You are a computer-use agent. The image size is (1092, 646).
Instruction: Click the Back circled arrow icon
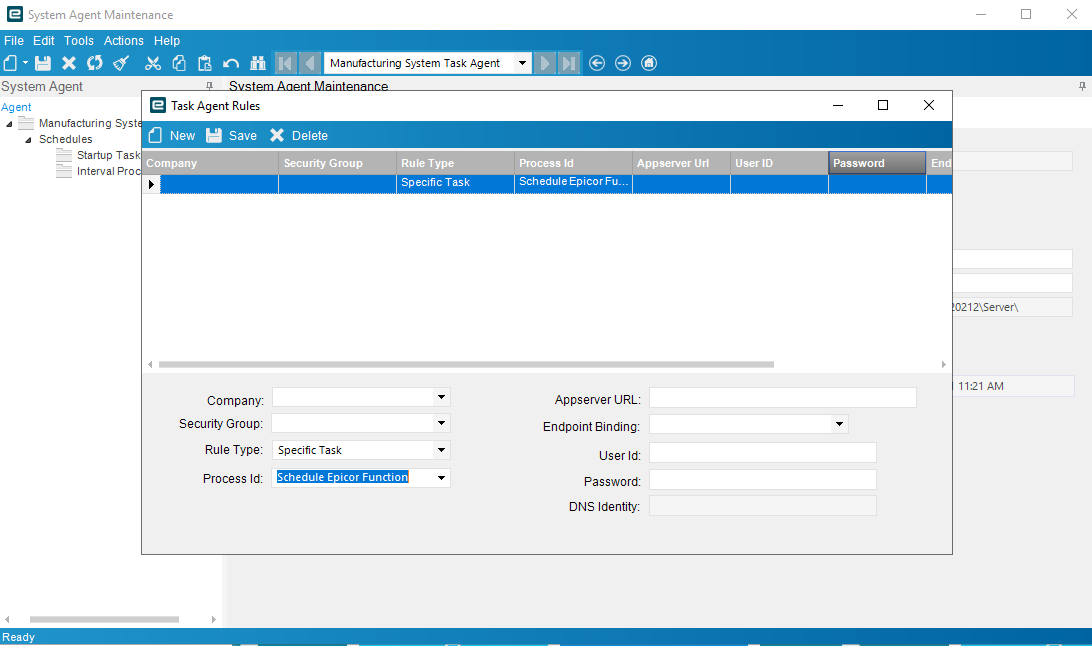(x=597, y=63)
